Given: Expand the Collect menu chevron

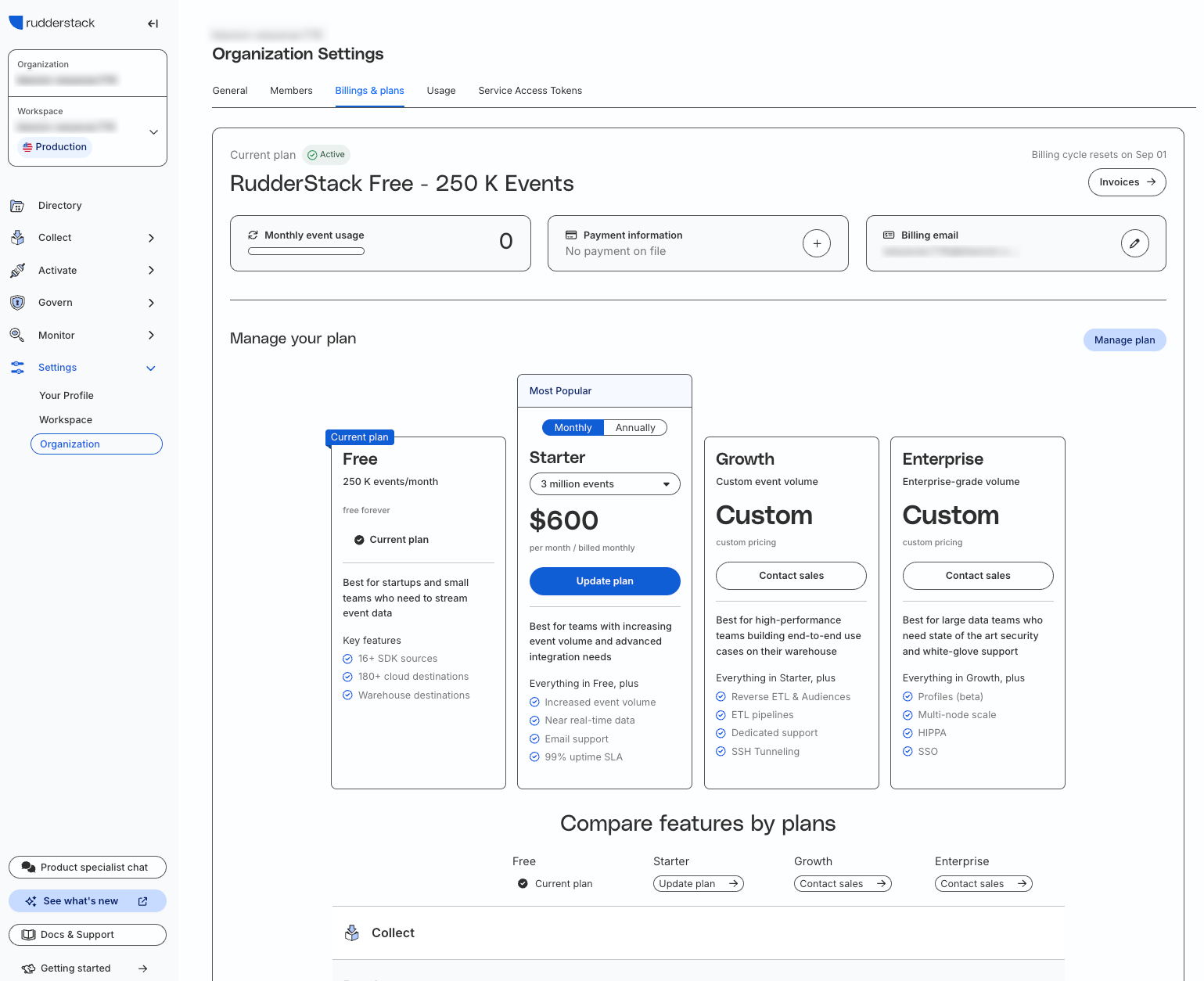Looking at the screenshot, I should coord(151,238).
